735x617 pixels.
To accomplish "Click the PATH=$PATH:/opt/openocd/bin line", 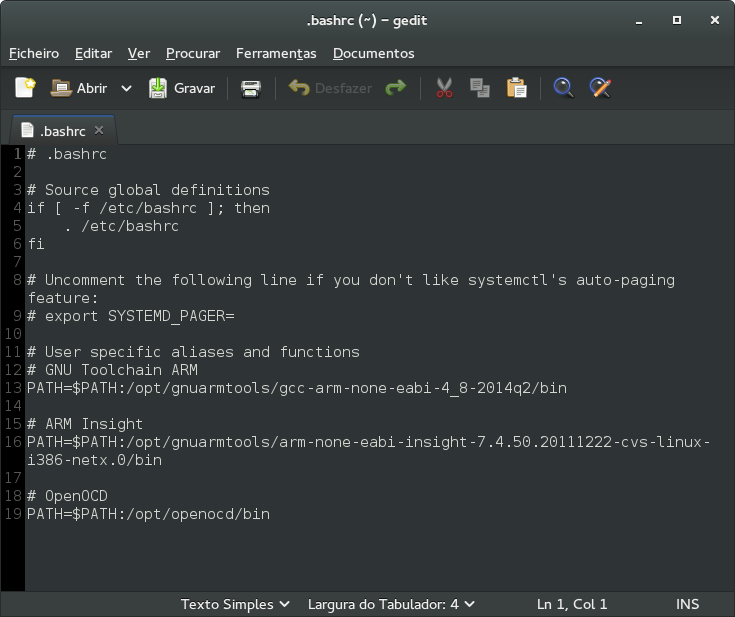I will [148, 514].
